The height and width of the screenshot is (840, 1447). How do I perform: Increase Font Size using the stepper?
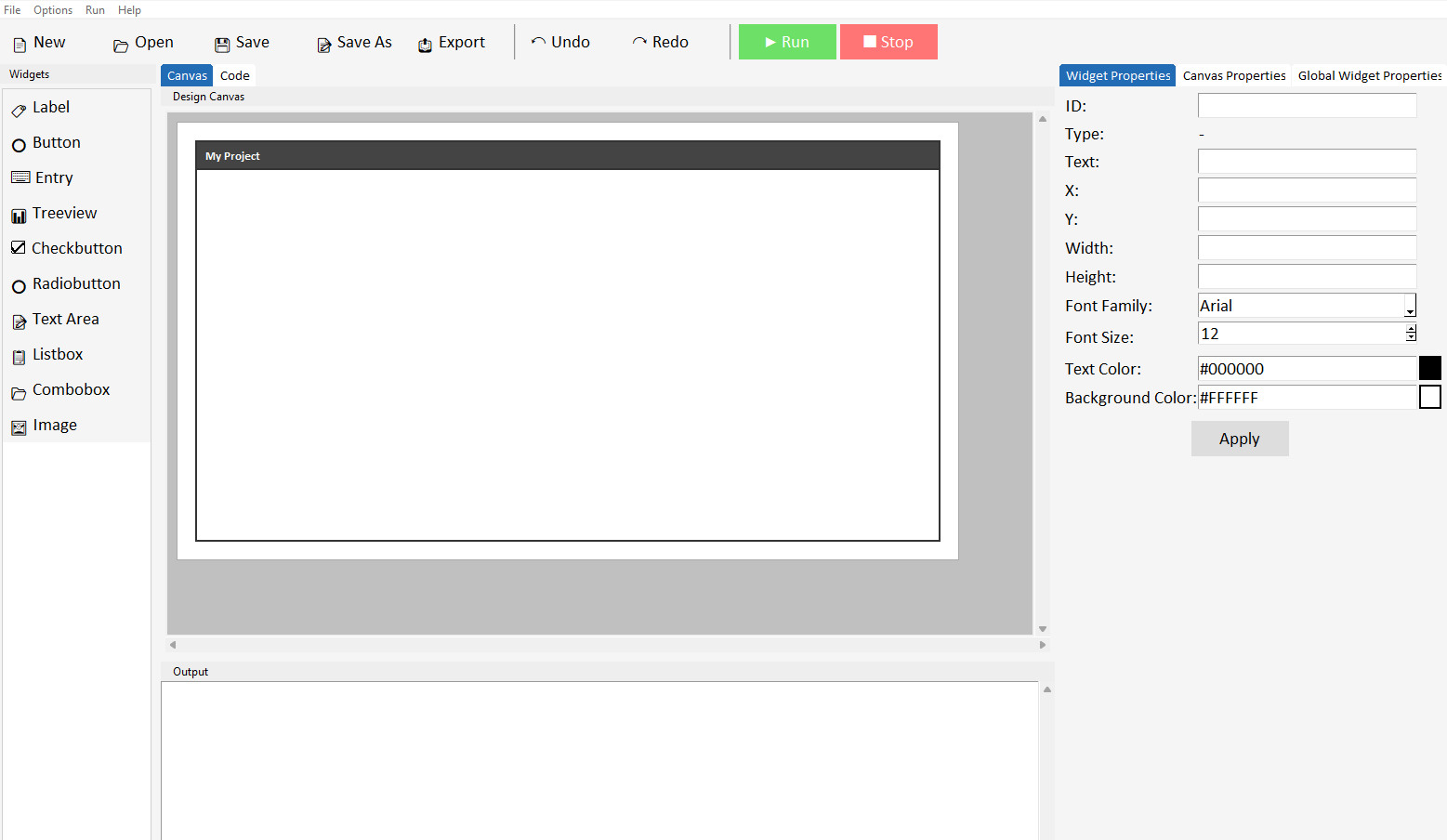click(x=1411, y=328)
